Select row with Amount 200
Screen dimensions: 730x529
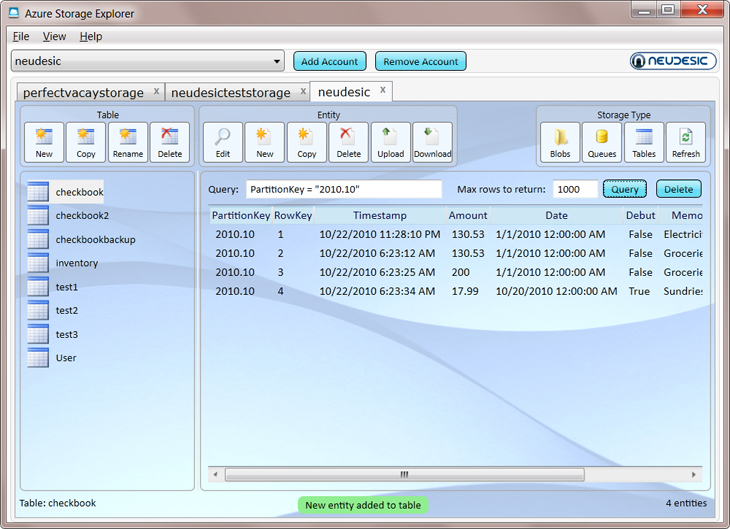[x=455, y=272]
